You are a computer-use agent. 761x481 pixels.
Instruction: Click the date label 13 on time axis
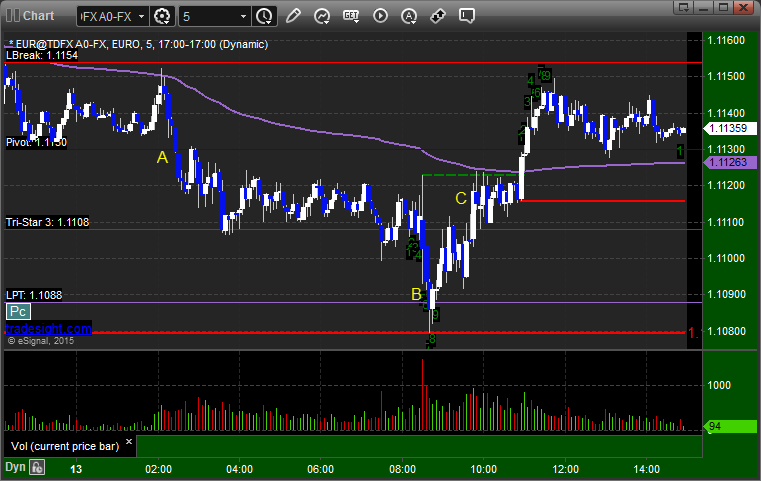click(76, 469)
